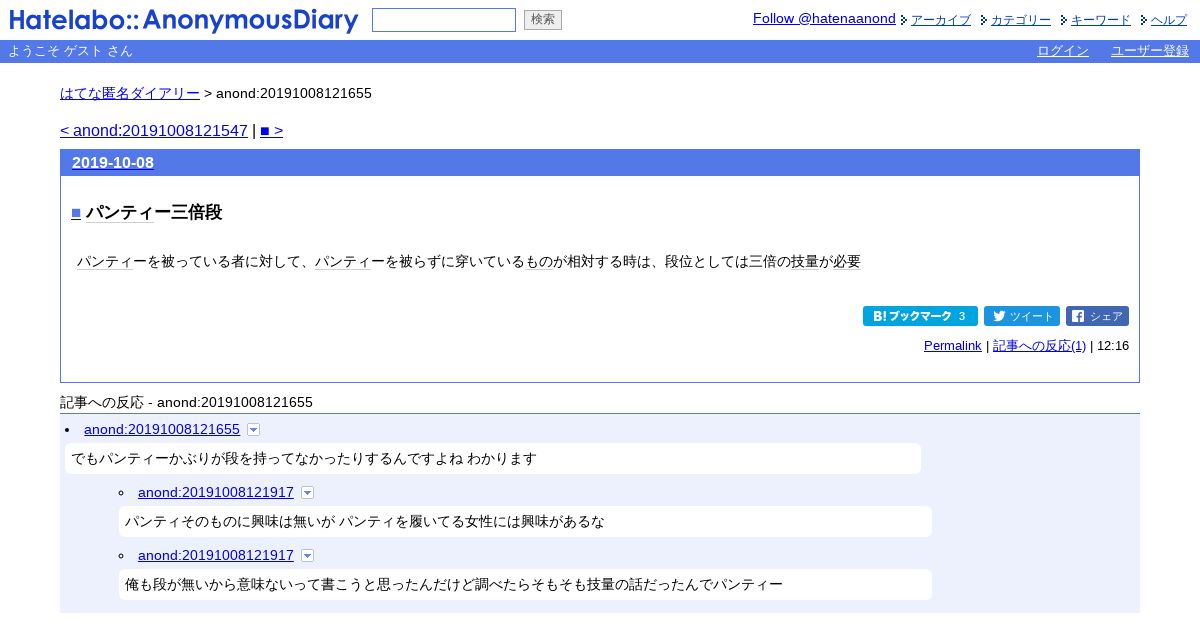The height and width of the screenshot is (630, 1200).
Task: Open the 2019-10-08 date header link
Action: pyautogui.click(x=113, y=163)
